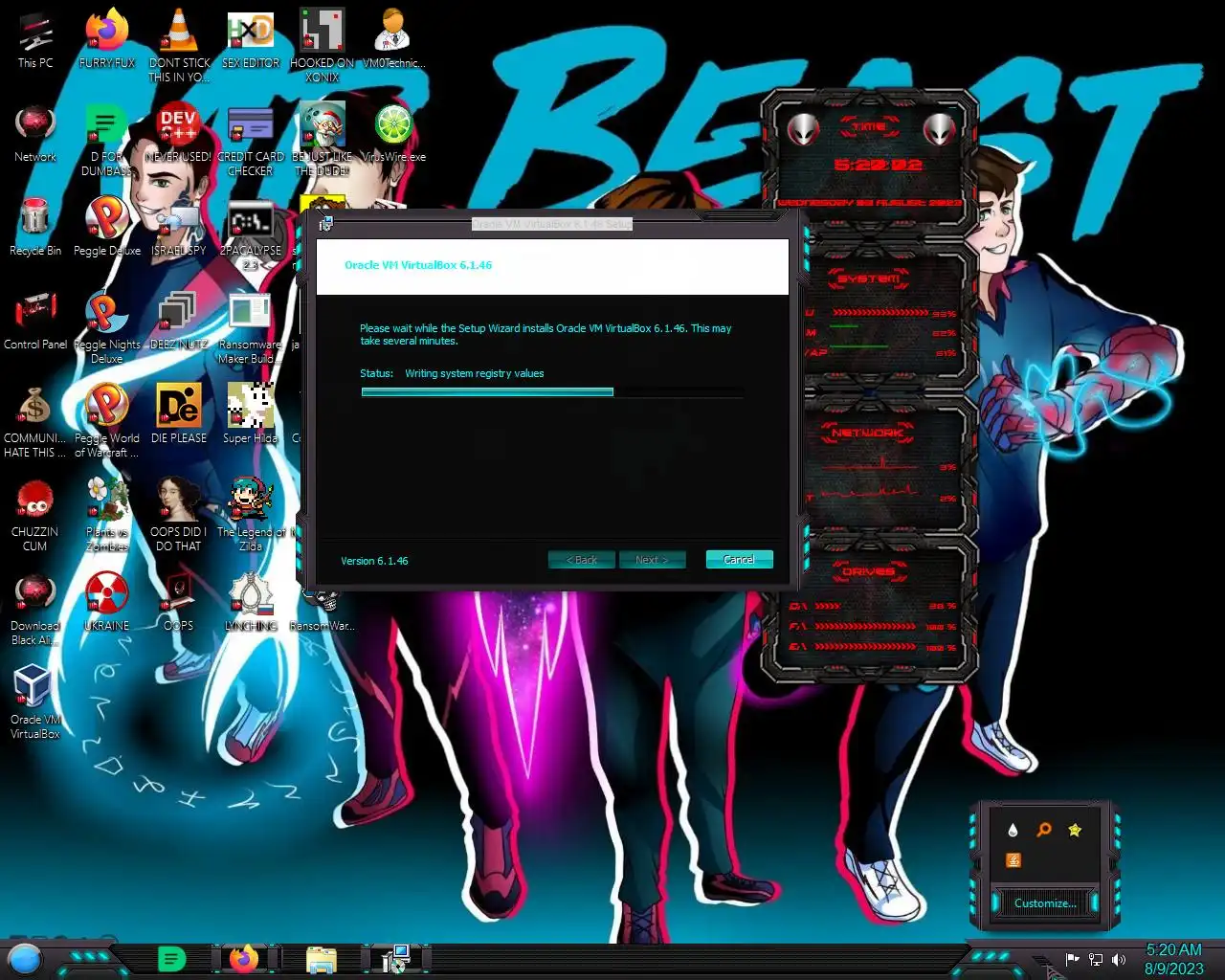Open the Start orb button

25,958
